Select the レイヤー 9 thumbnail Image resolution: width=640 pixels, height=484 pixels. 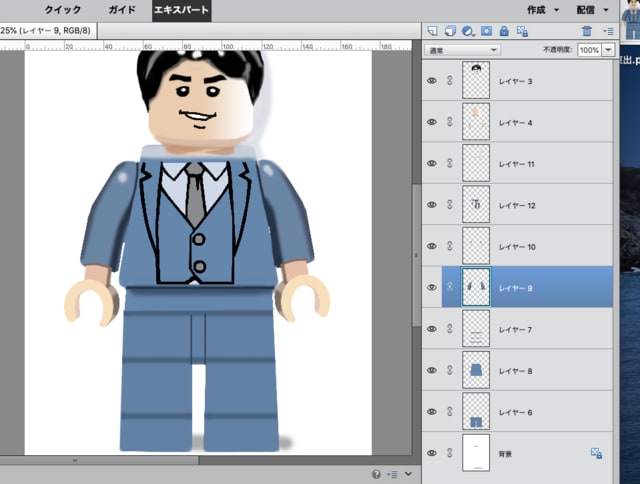pos(476,287)
